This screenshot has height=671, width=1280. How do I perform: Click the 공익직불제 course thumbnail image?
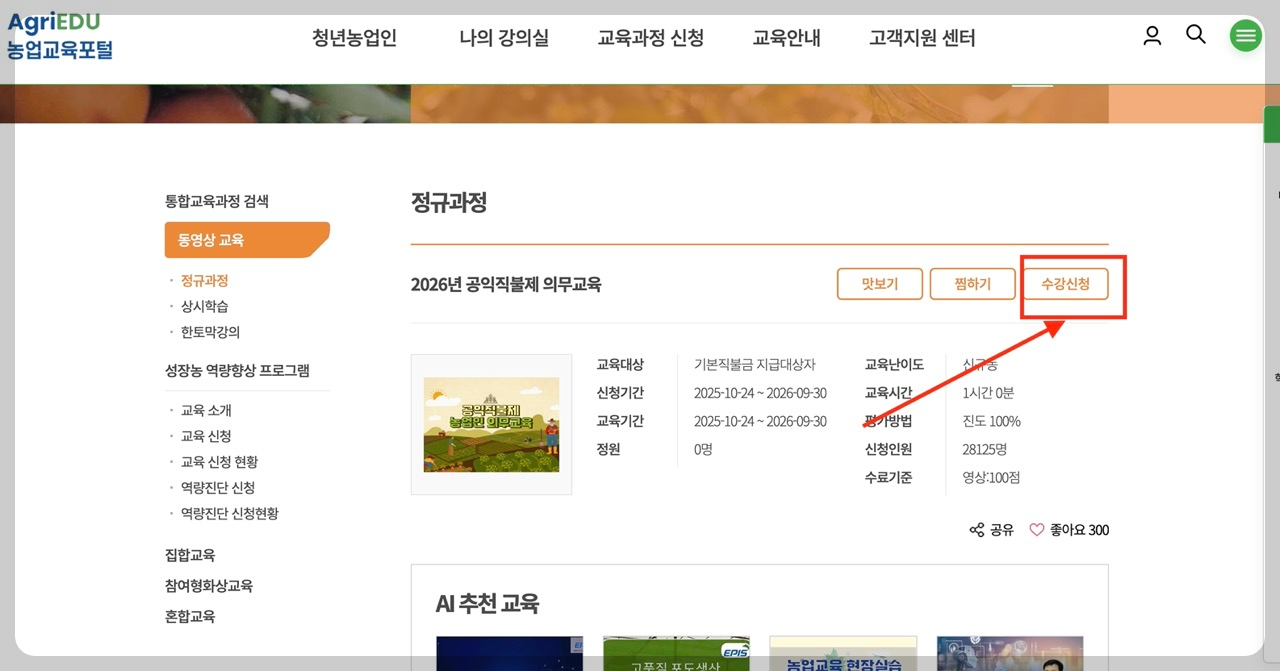[x=491, y=424]
